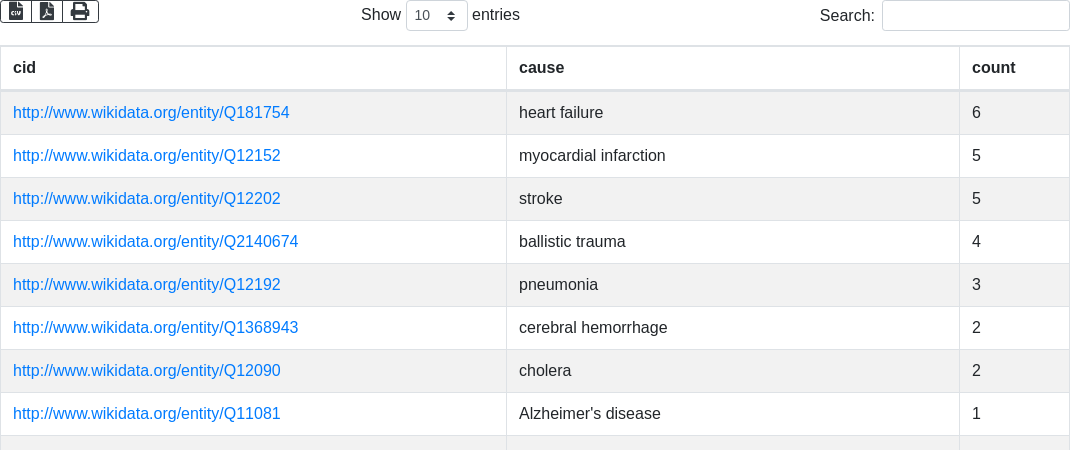Open the Q12192 wikidata link
The image size is (1070, 450).
[x=146, y=285]
